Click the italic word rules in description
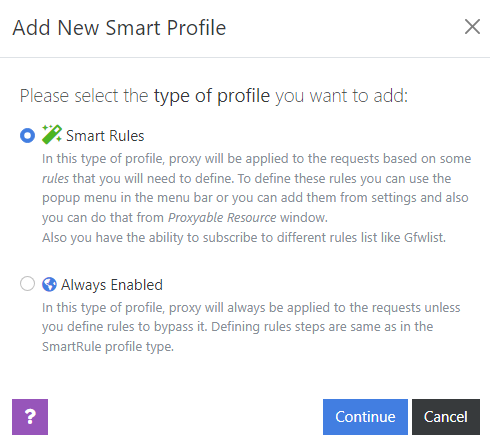 point(55,179)
